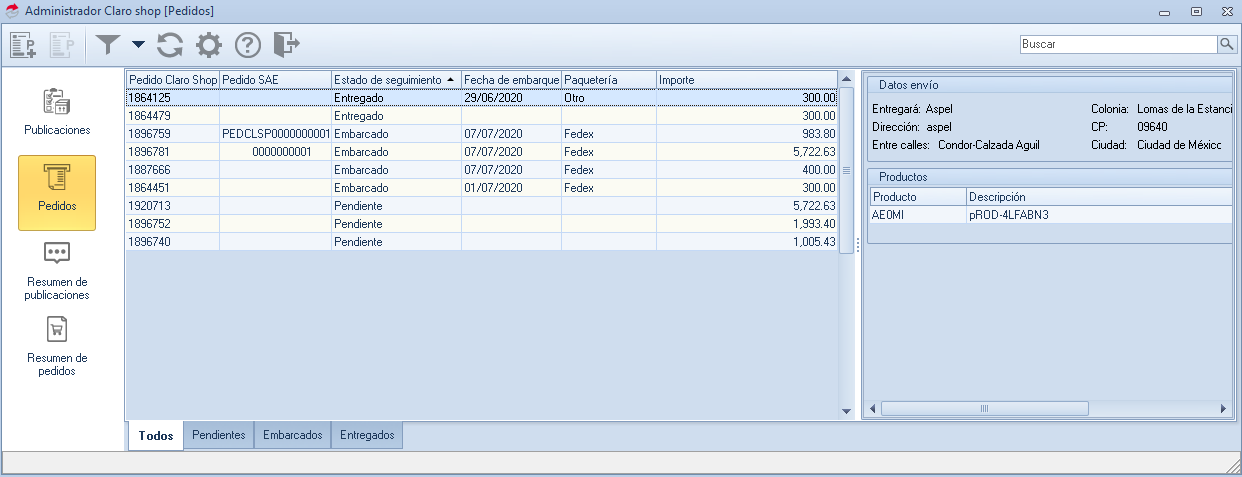
Task: Click the Productos horizontal scrollbar thumb
Action: (x=984, y=408)
